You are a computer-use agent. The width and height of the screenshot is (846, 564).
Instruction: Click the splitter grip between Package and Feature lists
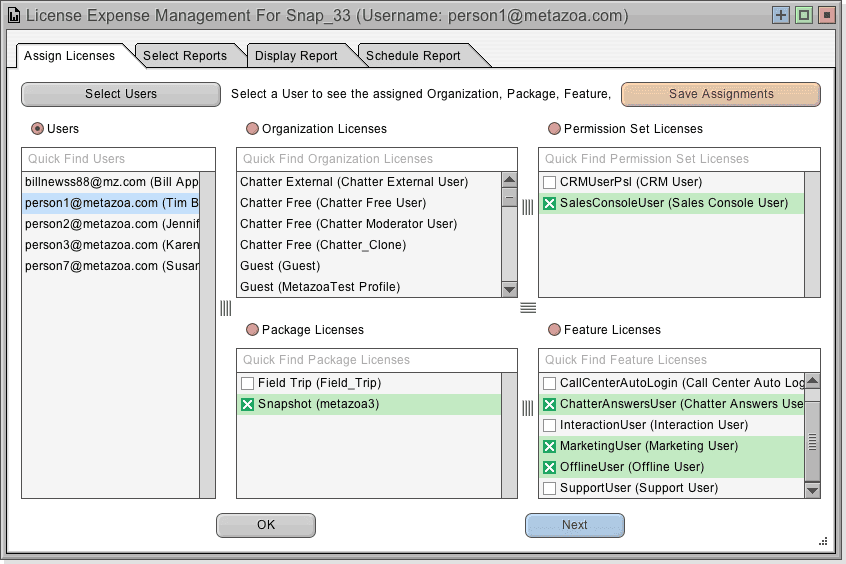(528, 408)
